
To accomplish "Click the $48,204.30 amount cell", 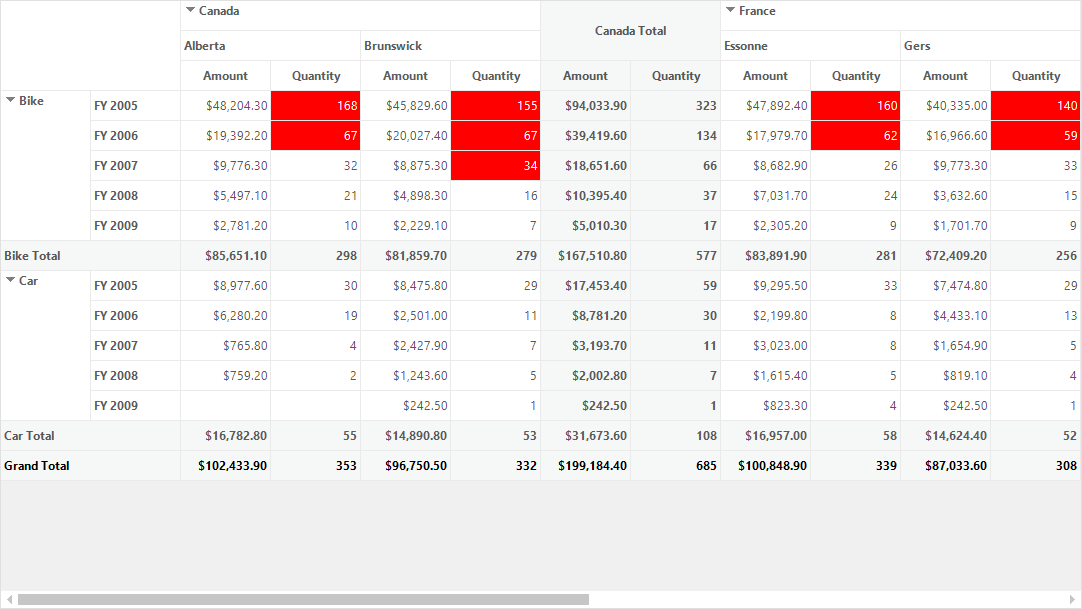I will (x=225, y=106).
